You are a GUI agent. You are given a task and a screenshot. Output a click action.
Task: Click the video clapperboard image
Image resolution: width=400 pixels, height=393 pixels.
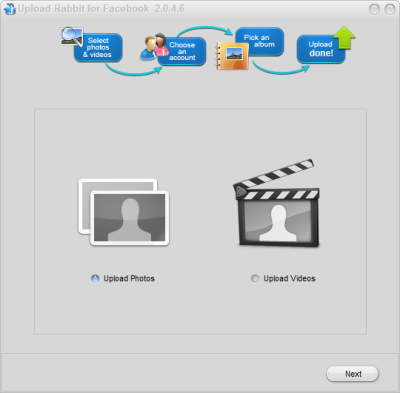pos(276,203)
